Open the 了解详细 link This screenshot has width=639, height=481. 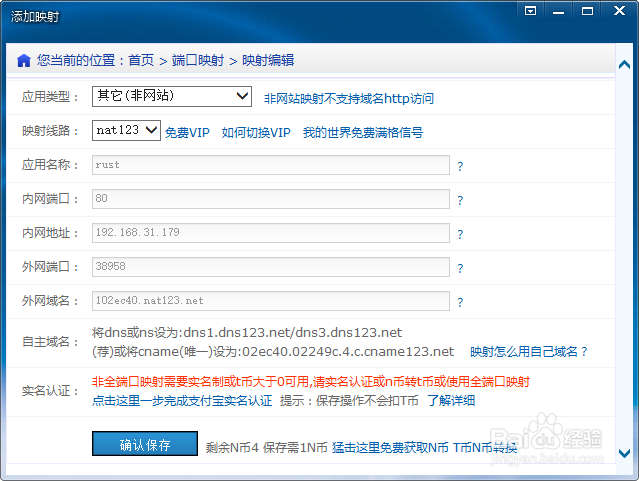[451, 400]
